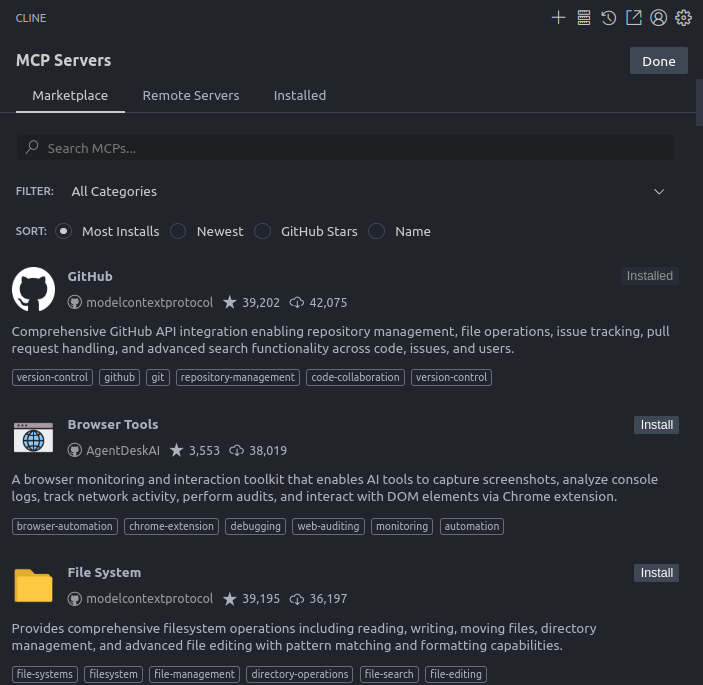Screen dimensions: 703x685
Task: Open the Browser Tools server title
Action: pyautogui.click(x=113, y=424)
